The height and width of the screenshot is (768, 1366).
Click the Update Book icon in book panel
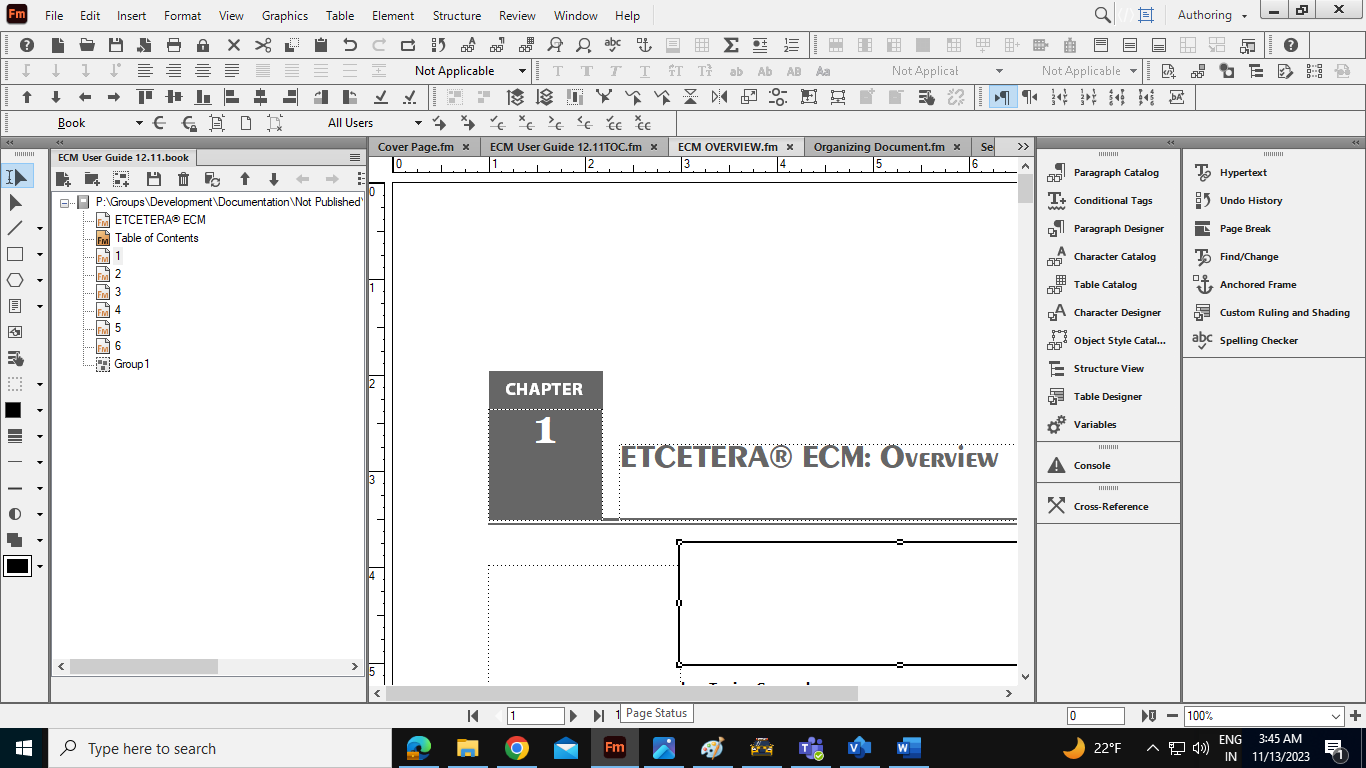pyautogui.click(x=212, y=179)
